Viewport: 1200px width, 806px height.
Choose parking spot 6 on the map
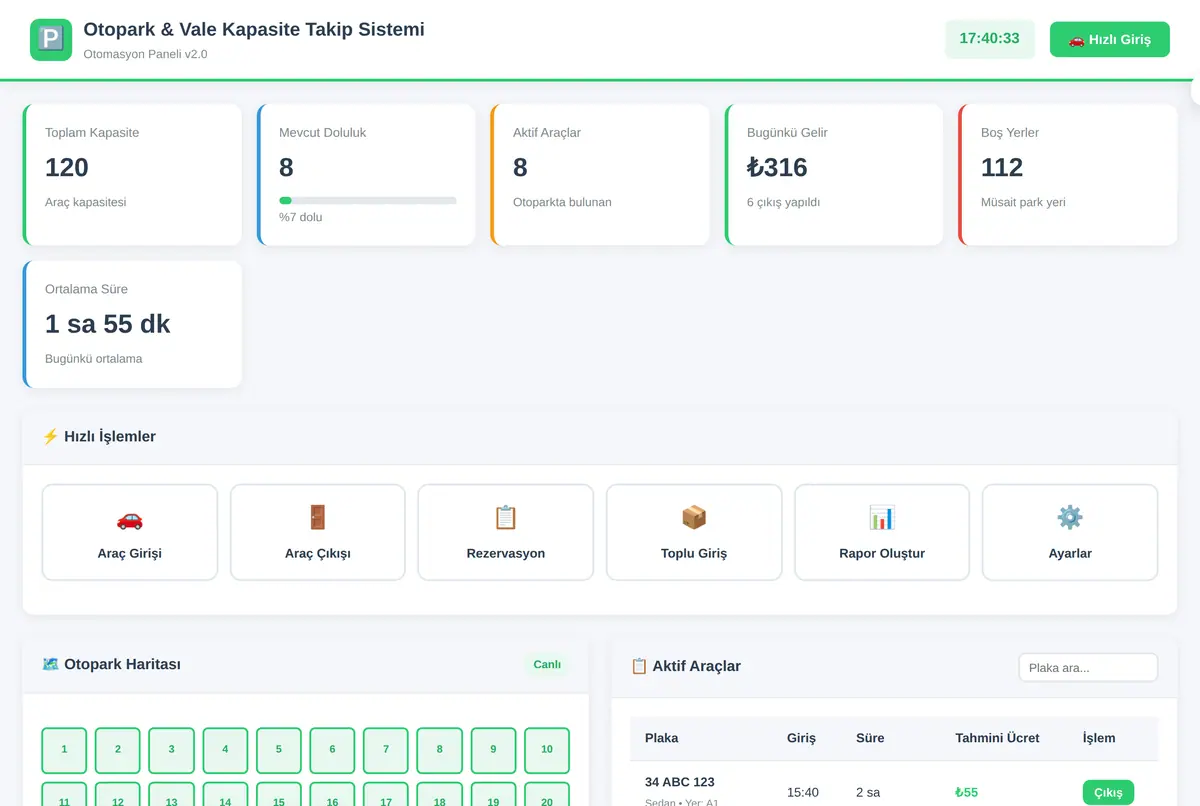332,750
